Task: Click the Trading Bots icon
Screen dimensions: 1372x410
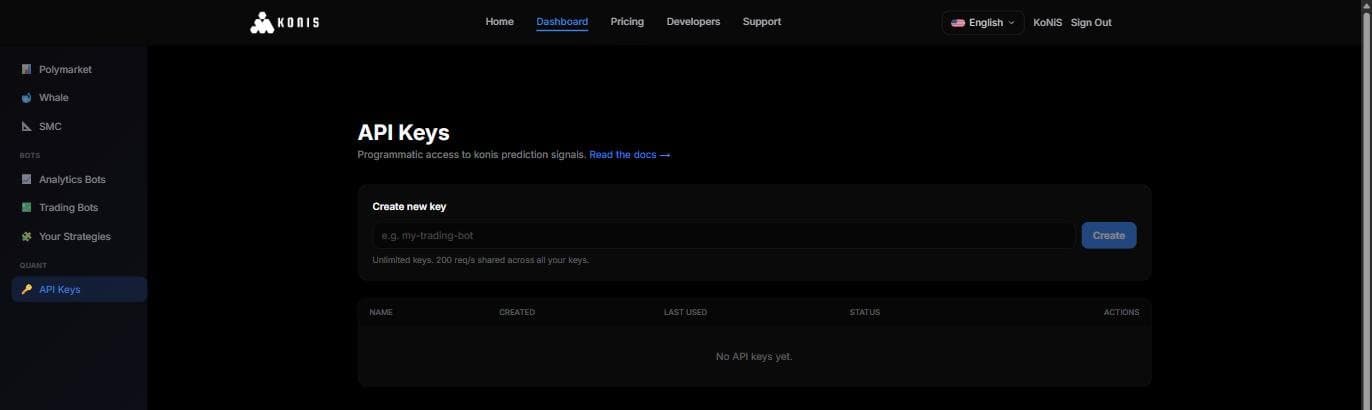Action: pos(27,208)
